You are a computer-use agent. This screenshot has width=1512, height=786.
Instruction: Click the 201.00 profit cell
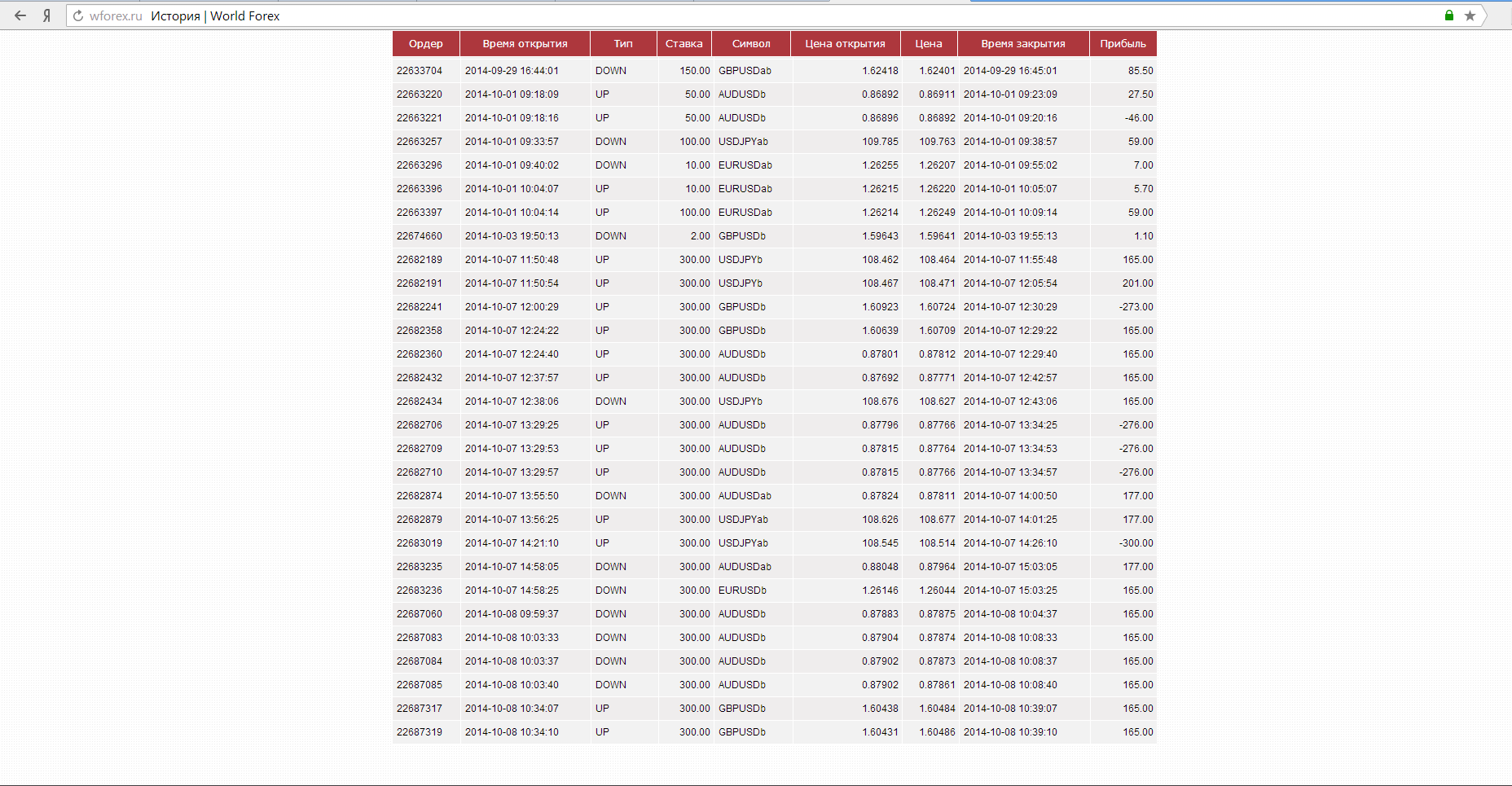click(1137, 283)
